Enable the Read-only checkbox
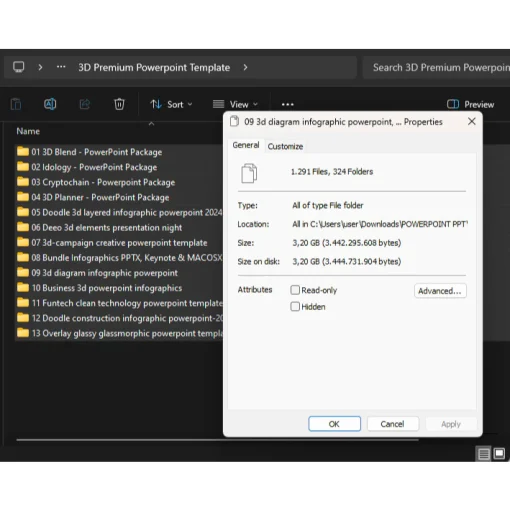Viewport: 510px width, 510px height. click(x=295, y=290)
